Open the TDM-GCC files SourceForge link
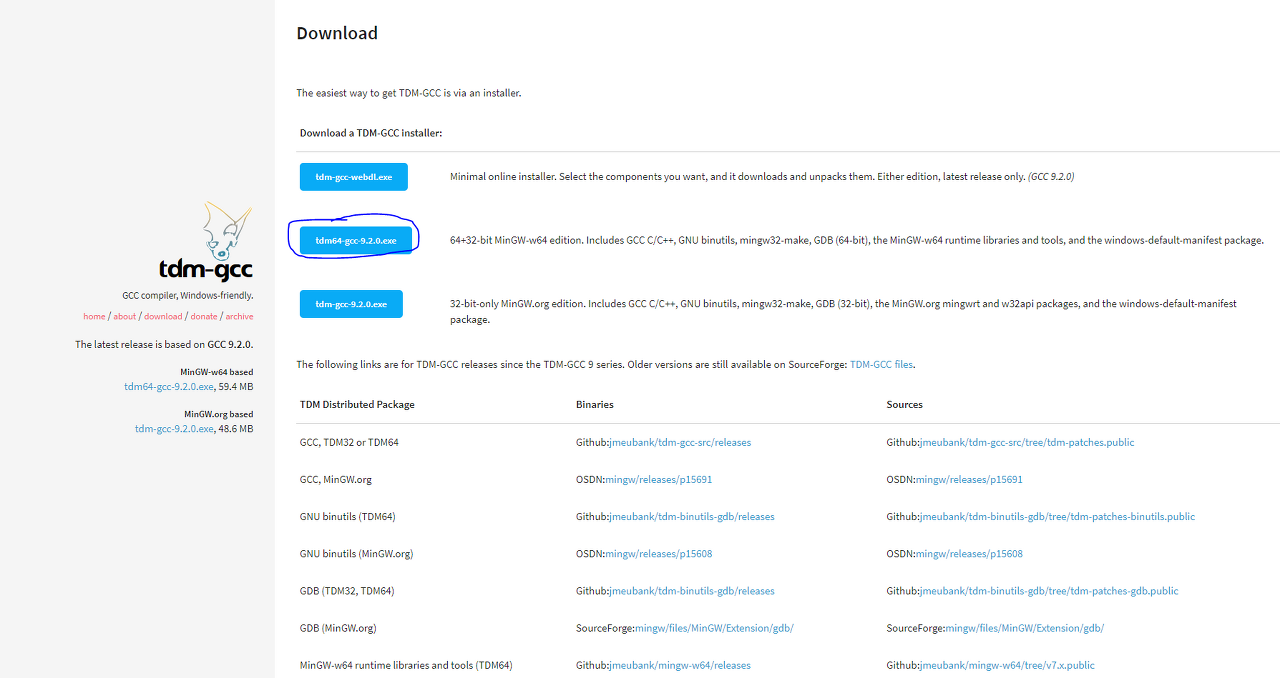1280x678 pixels. (x=881, y=365)
